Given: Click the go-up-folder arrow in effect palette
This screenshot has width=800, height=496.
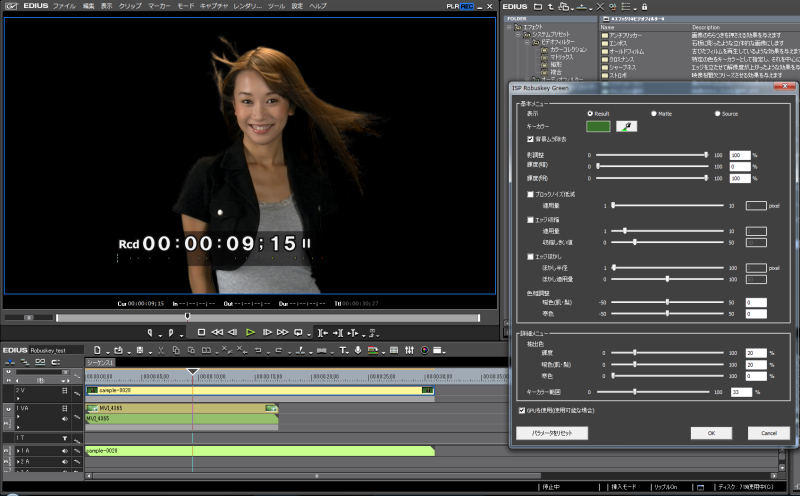Looking at the screenshot, I should tap(551, 7).
